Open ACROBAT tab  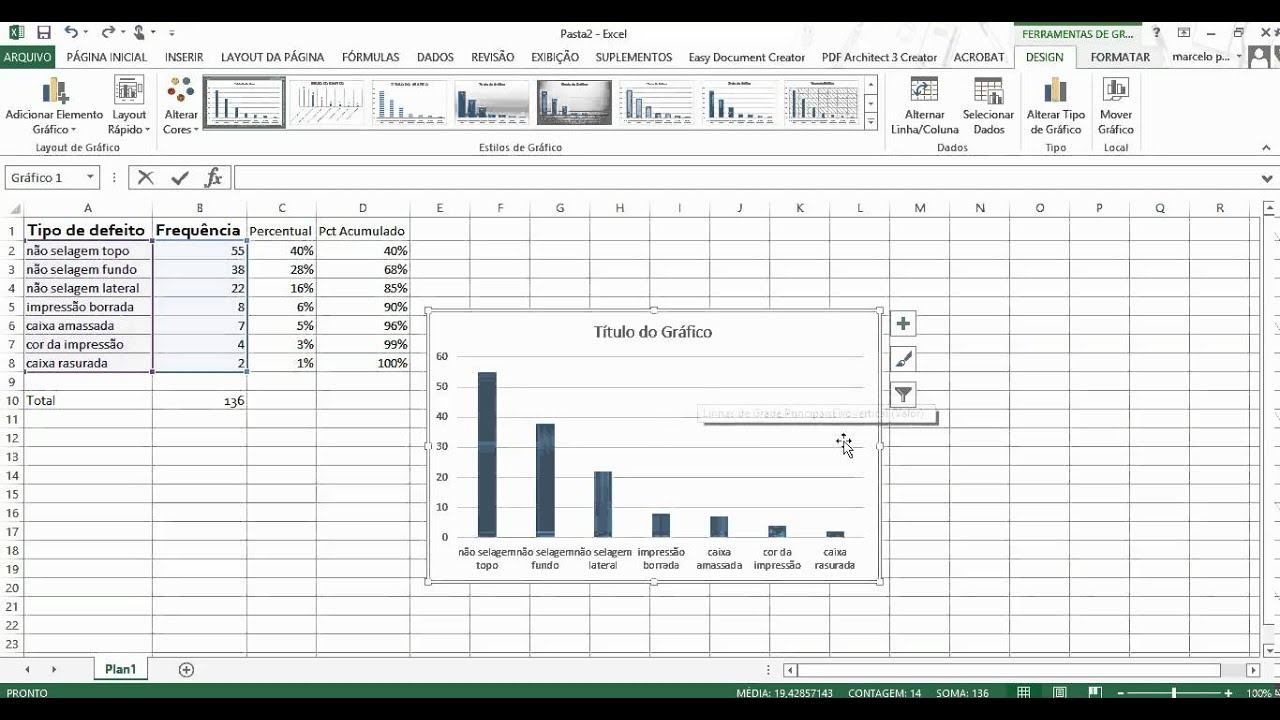click(979, 57)
